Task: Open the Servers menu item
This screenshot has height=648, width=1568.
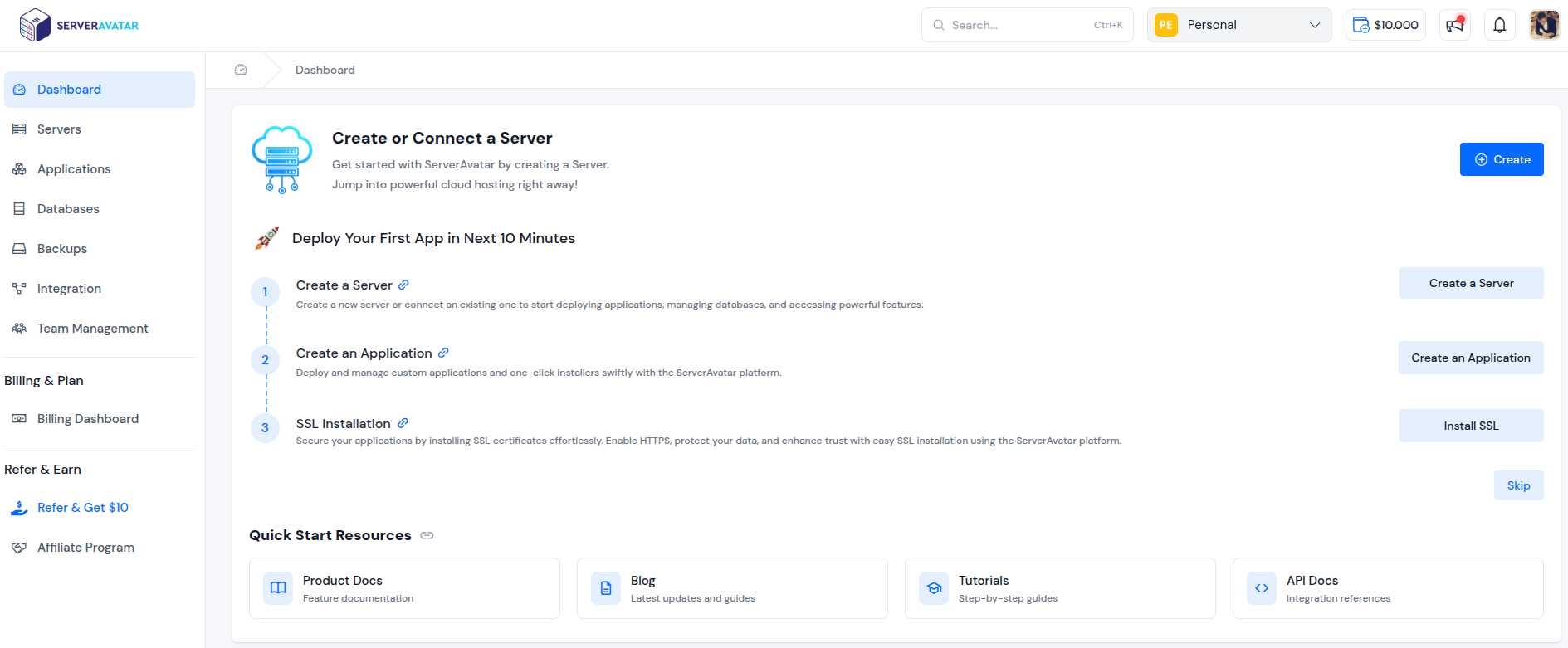Action: click(x=59, y=129)
